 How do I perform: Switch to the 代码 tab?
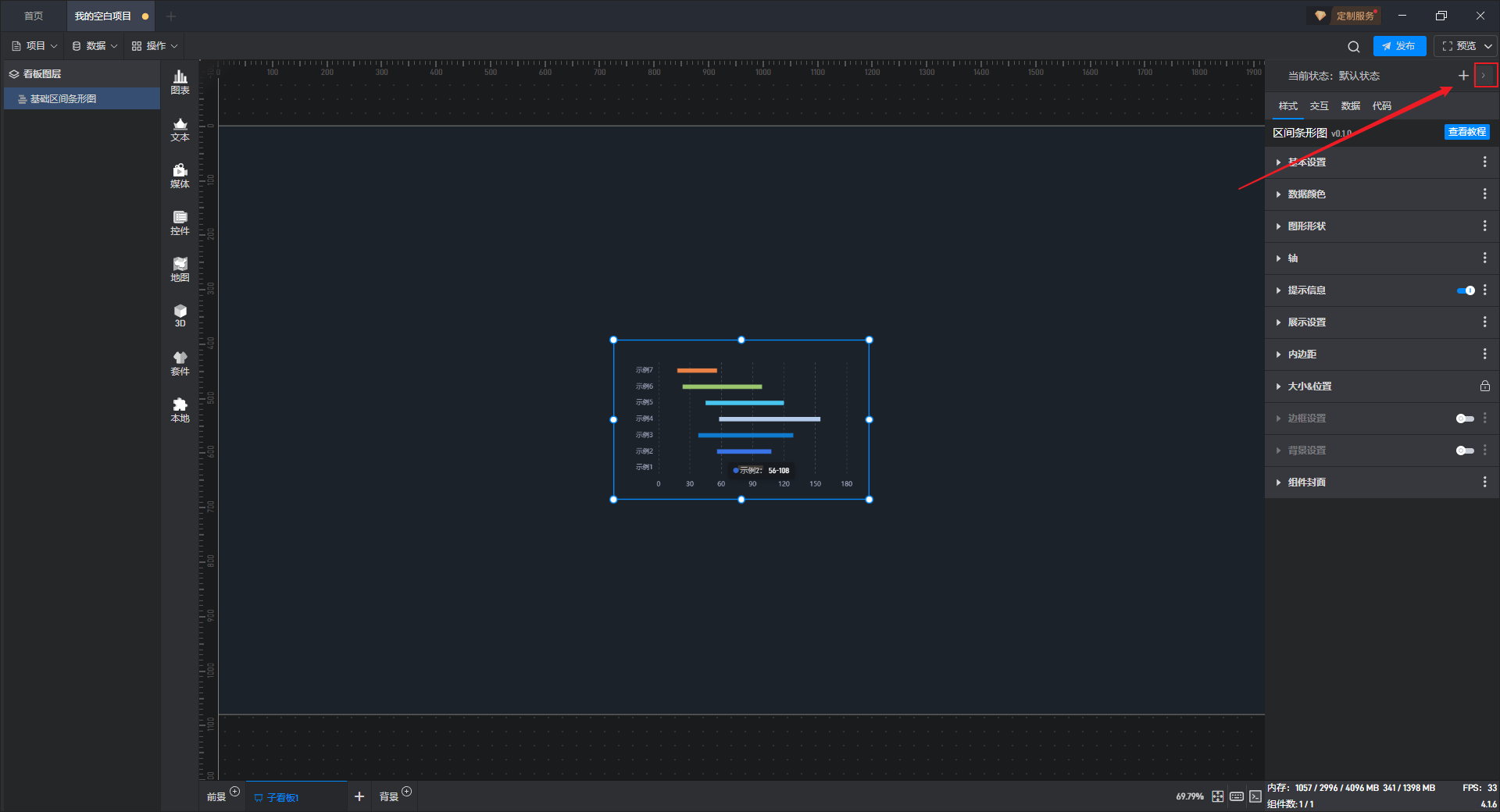1381,106
